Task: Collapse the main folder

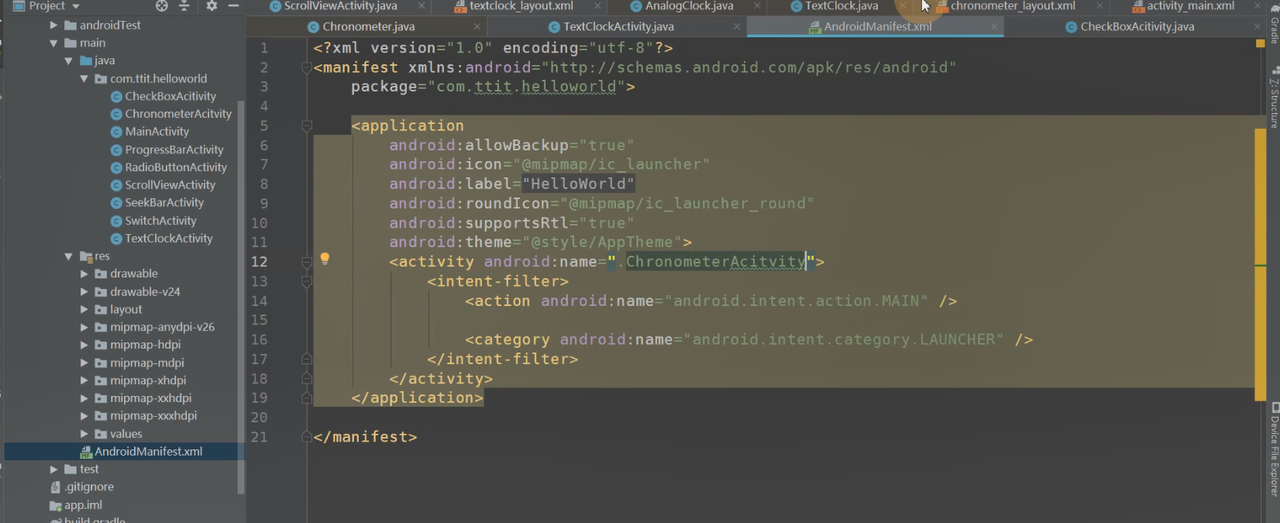Action: point(54,43)
